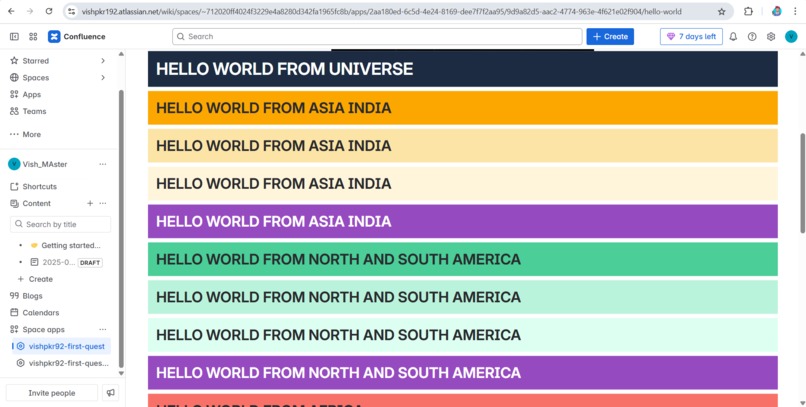Open the Atlassian app switcher
Image resolution: width=806 pixels, height=407 pixels.
pyautogui.click(x=33, y=36)
